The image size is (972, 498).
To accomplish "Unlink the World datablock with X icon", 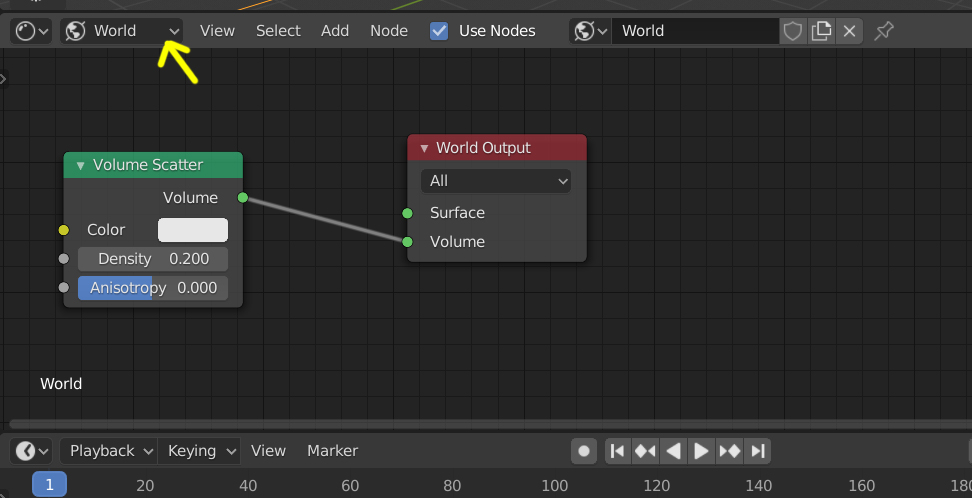I will [850, 31].
